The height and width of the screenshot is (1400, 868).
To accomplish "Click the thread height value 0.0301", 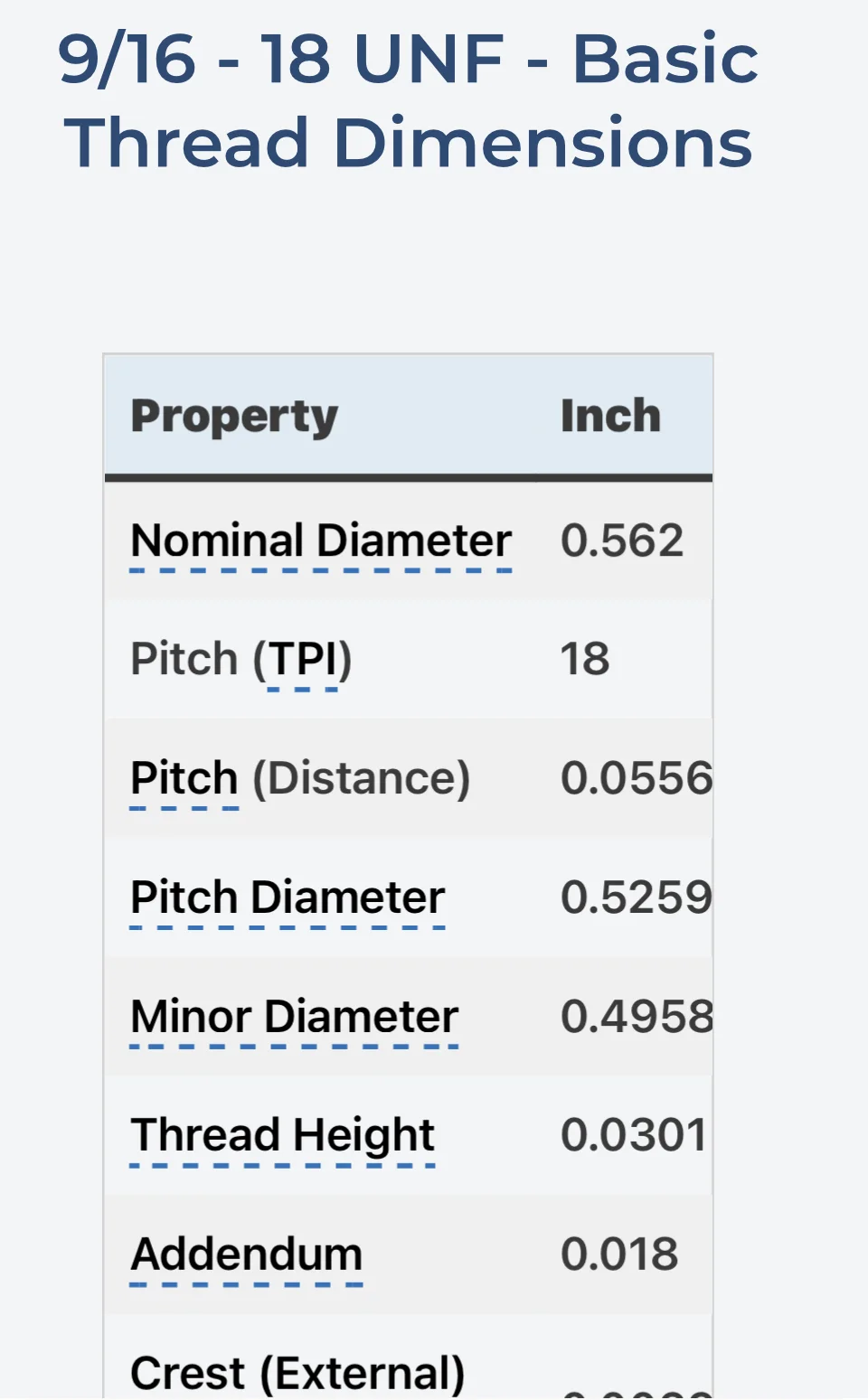I will click(x=633, y=1135).
